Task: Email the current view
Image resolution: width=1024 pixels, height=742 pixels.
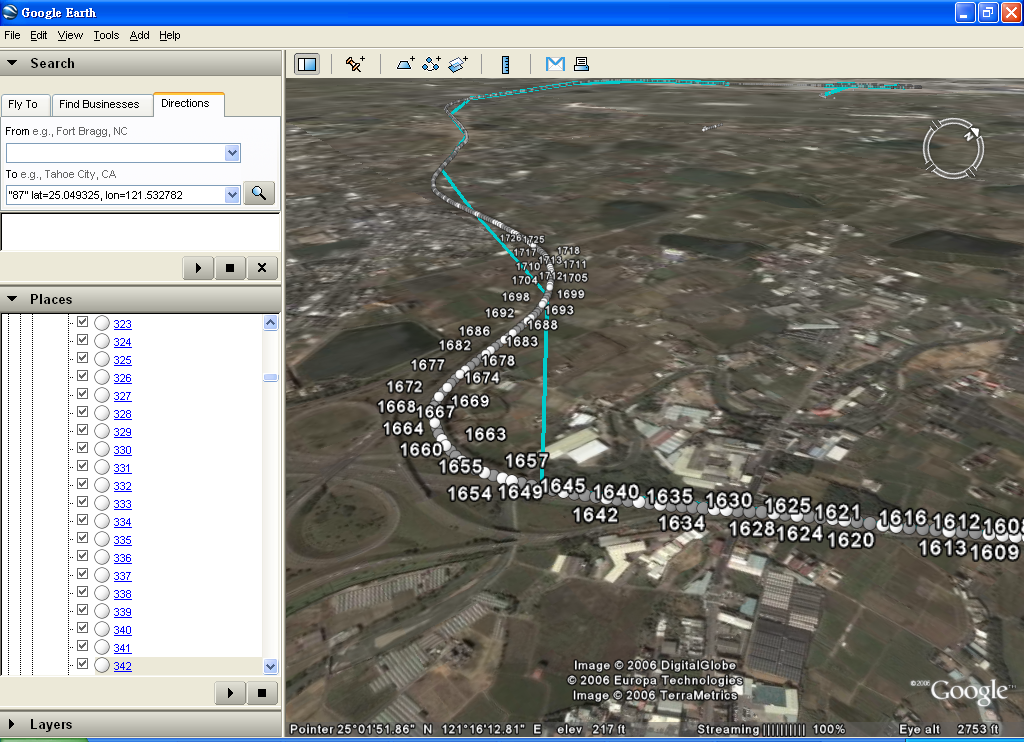Action: [555, 64]
